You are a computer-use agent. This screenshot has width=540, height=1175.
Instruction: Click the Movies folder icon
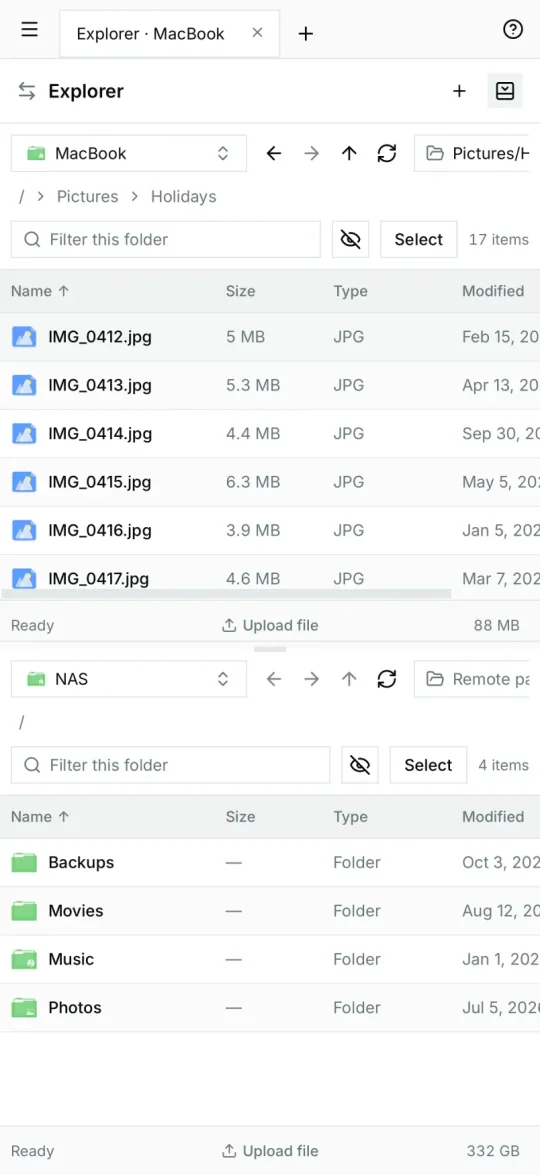(24, 911)
